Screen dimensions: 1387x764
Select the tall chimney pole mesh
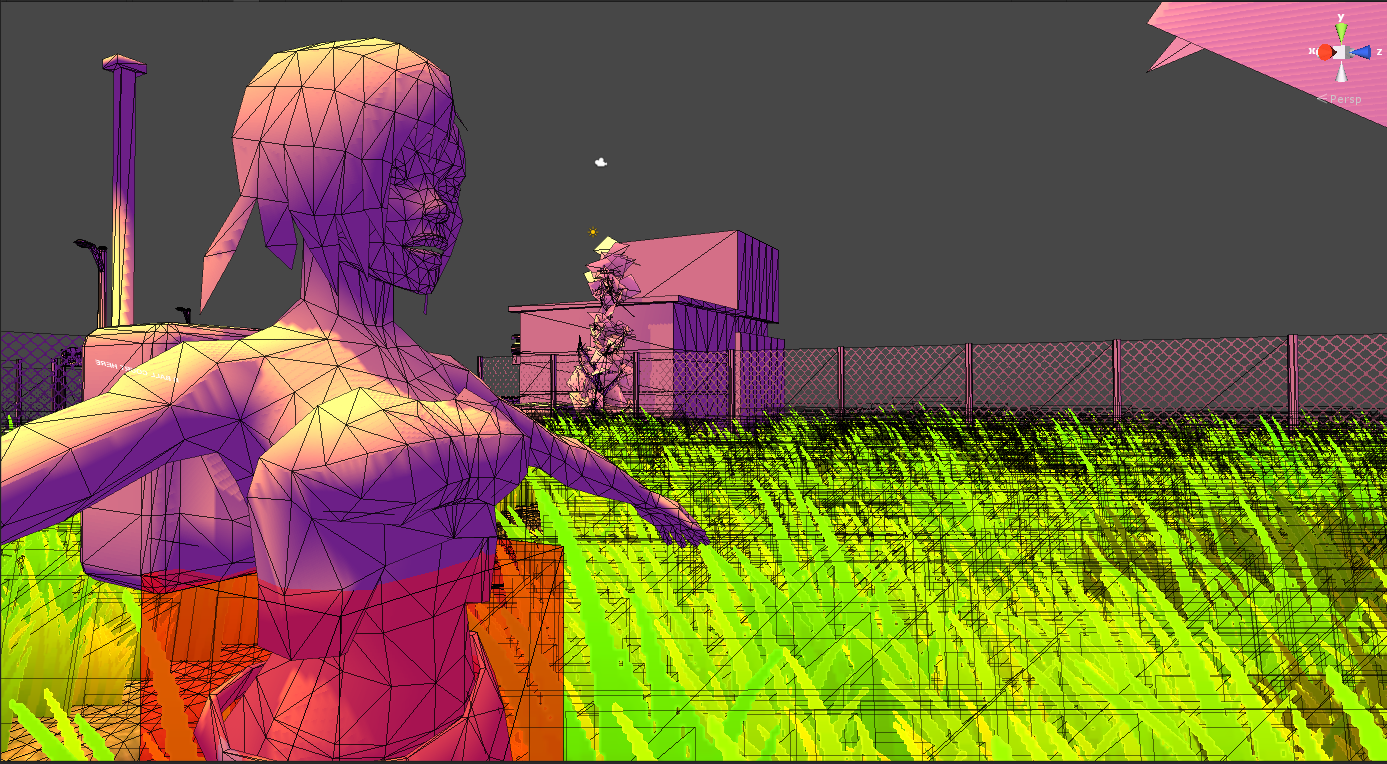tap(124, 190)
